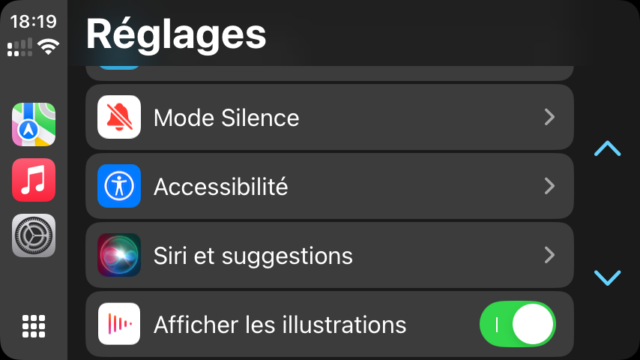Toggle off Afficher les illustrations switch

click(518, 324)
